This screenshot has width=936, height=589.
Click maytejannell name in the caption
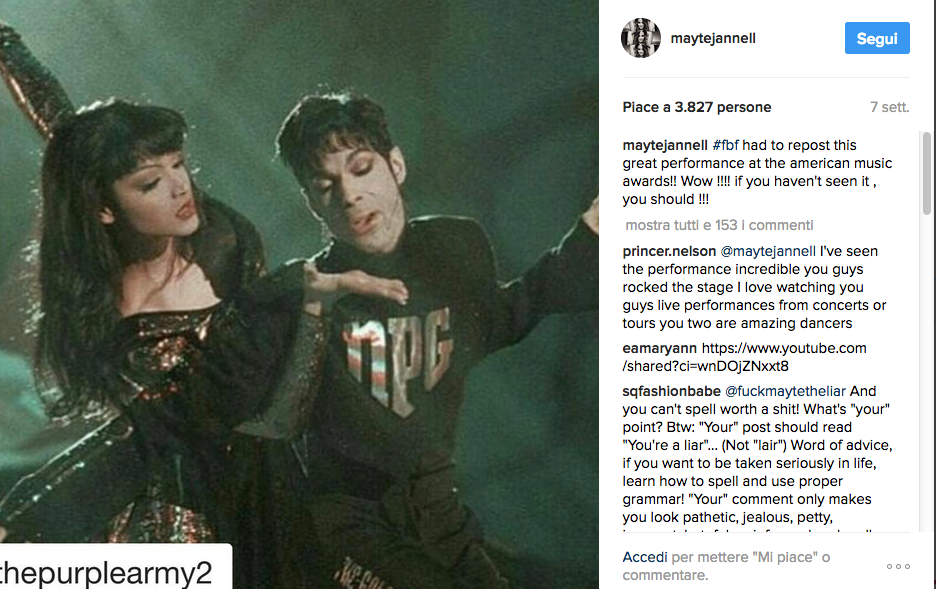(x=665, y=145)
